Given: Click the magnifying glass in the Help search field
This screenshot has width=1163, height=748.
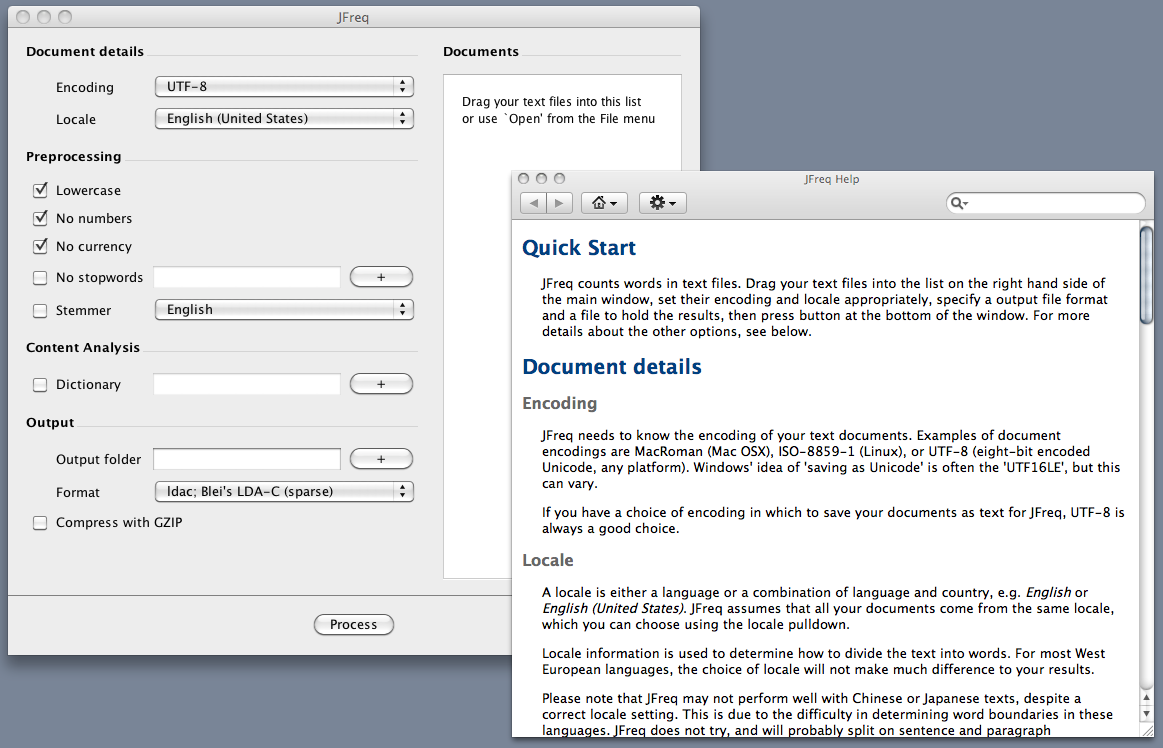Looking at the screenshot, I should (x=959, y=203).
